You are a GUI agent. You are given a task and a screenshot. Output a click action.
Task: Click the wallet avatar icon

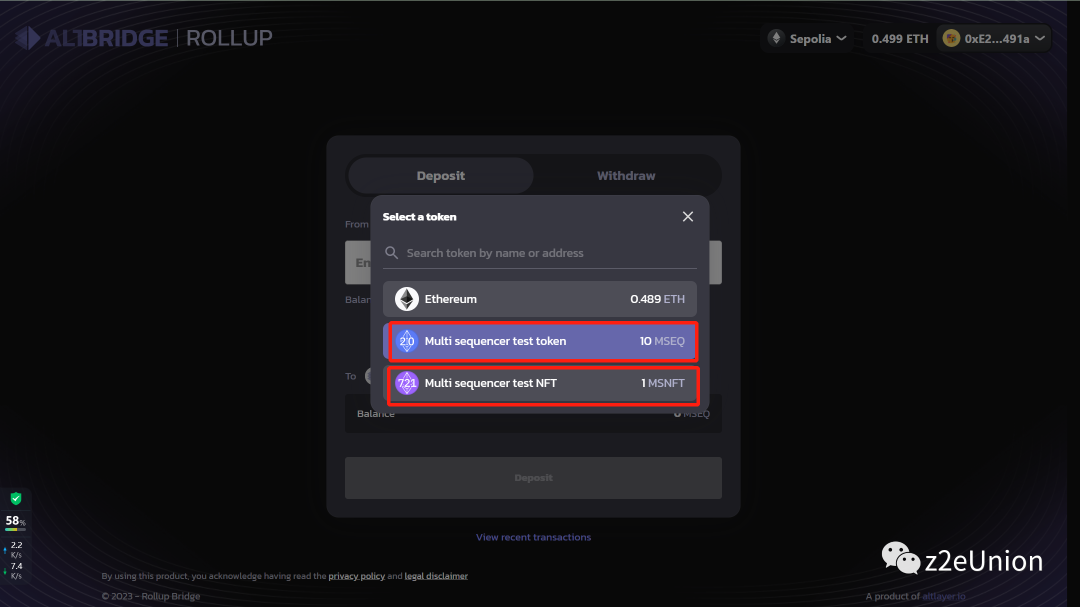coord(951,38)
